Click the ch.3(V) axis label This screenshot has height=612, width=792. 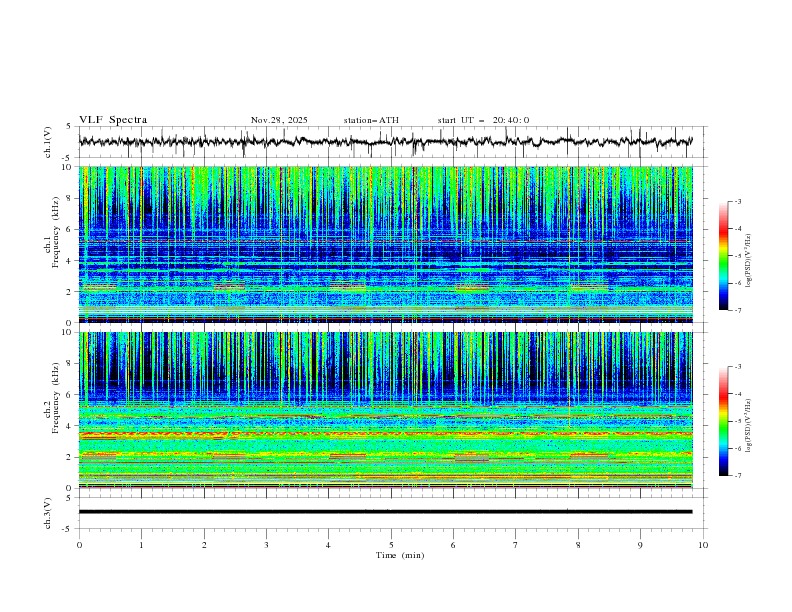coord(48,513)
